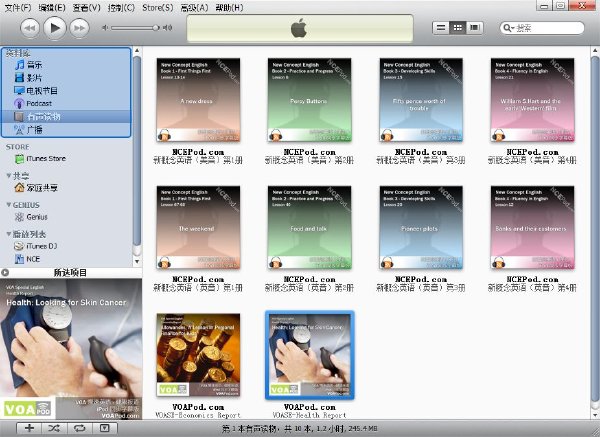Open the search magnifier dropdown

(x=508, y=28)
